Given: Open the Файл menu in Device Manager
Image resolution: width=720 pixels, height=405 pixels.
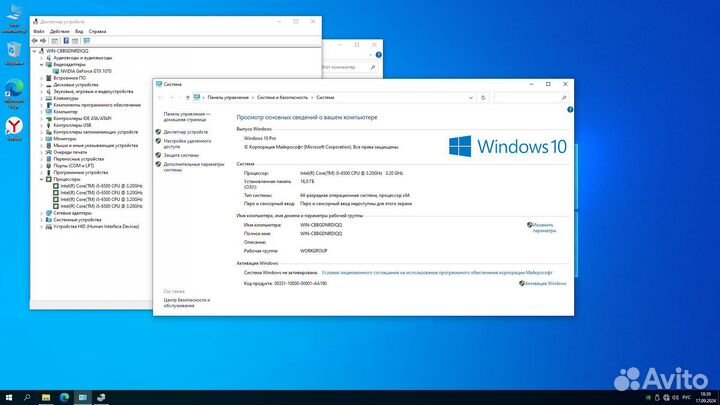Looking at the screenshot, I should (x=39, y=31).
